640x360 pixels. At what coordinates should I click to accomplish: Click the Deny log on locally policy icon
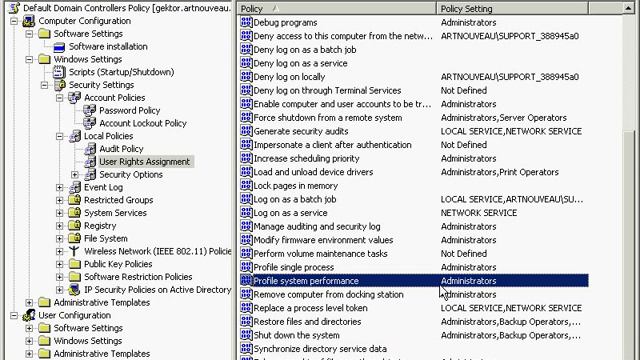[x=246, y=76]
